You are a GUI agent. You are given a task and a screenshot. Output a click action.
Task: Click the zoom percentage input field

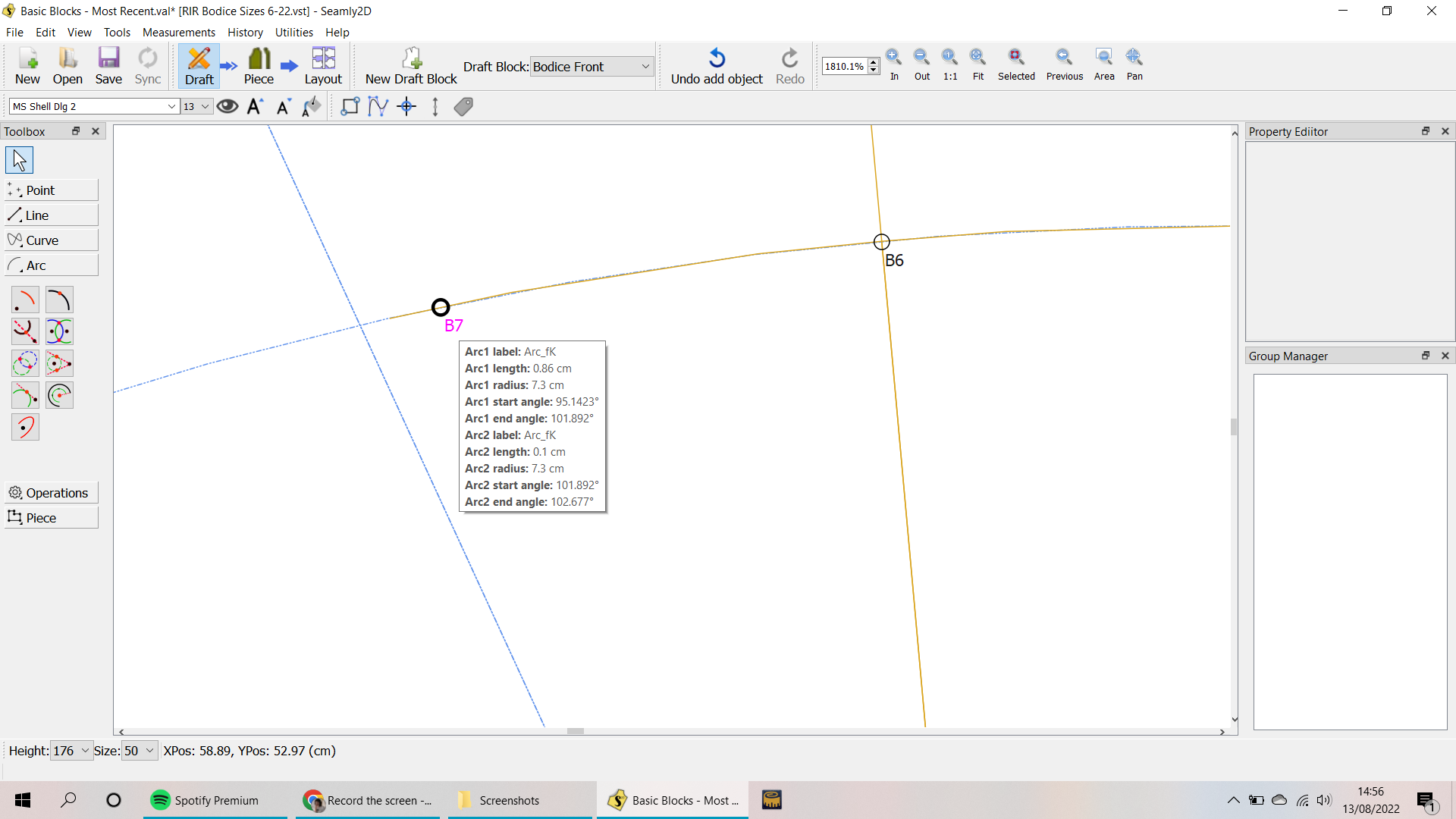click(844, 67)
